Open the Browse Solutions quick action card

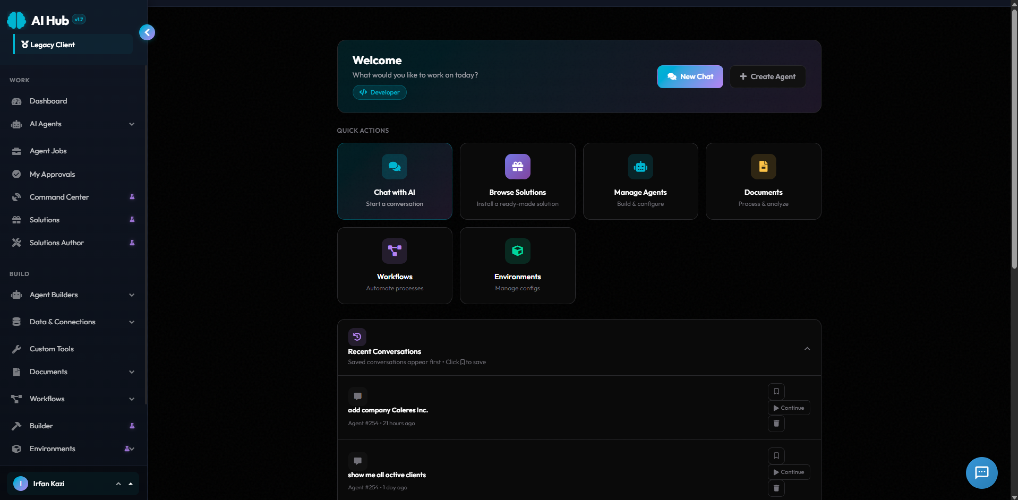click(517, 181)
